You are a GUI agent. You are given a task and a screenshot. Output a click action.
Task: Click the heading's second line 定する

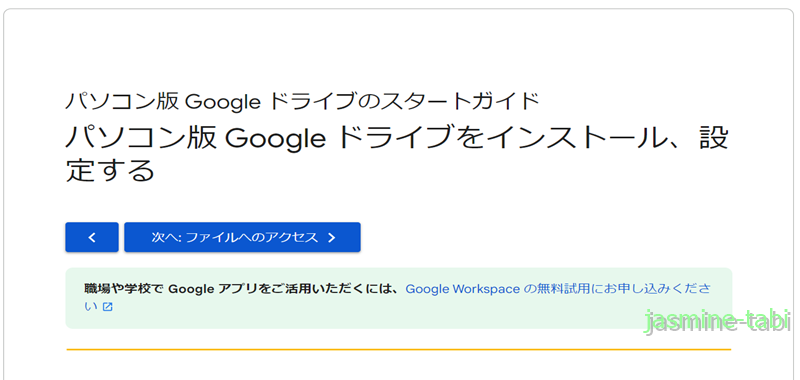pos(110,170)
